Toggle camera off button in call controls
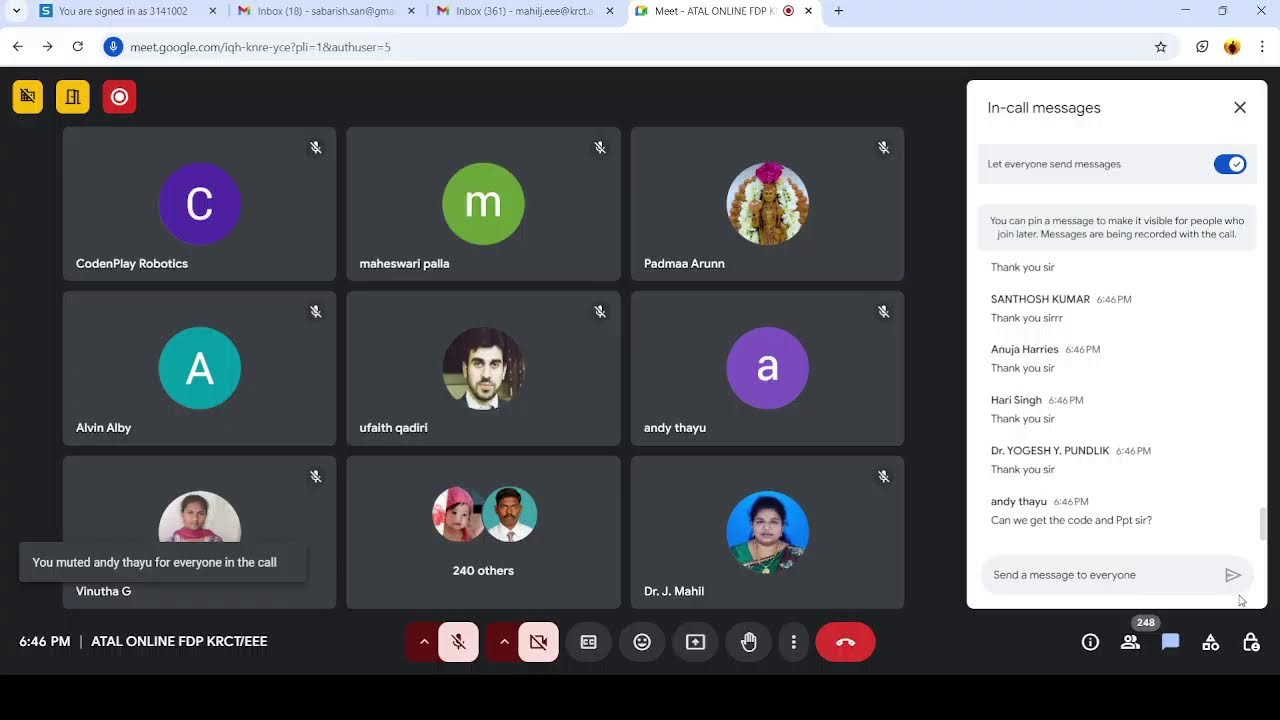Image resolution: width=1280 pixels, height=720 pixels. click(x=538, y=642)
